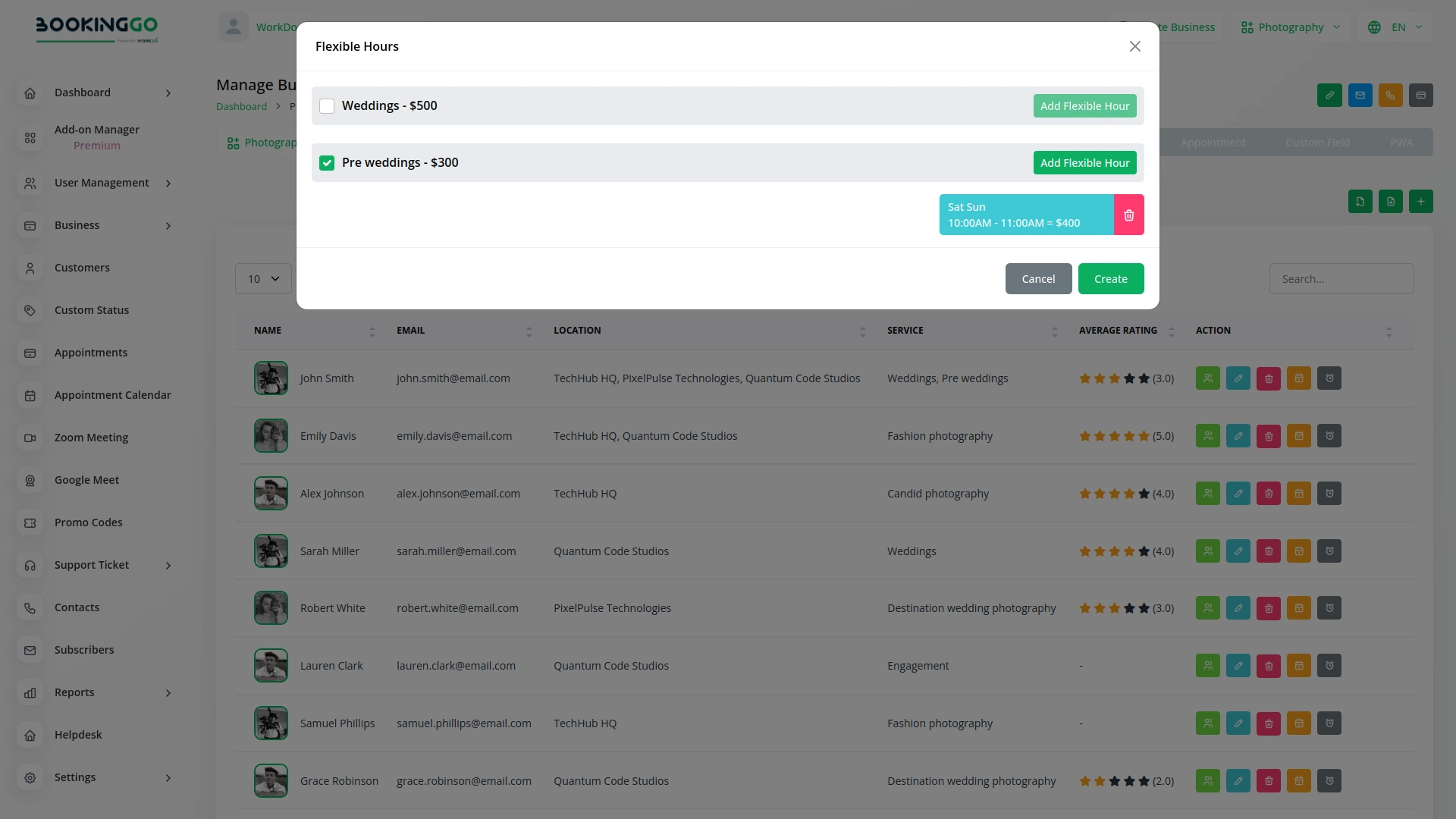Open the calendar icon for Emily Davis
The width and height of the screenshot is (1456, 819).
[1299, 435]
